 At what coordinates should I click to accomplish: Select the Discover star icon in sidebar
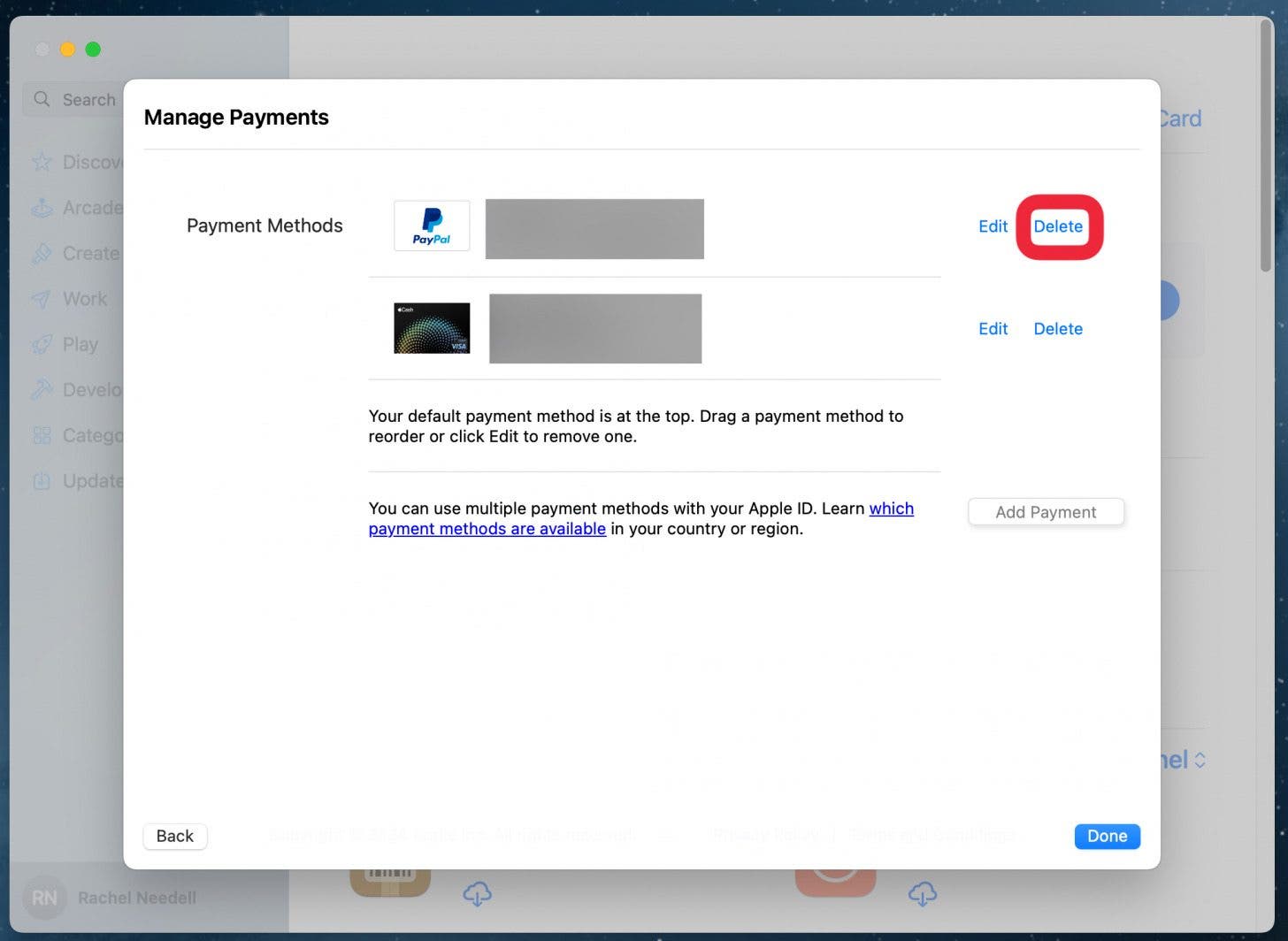pos(42,162)
